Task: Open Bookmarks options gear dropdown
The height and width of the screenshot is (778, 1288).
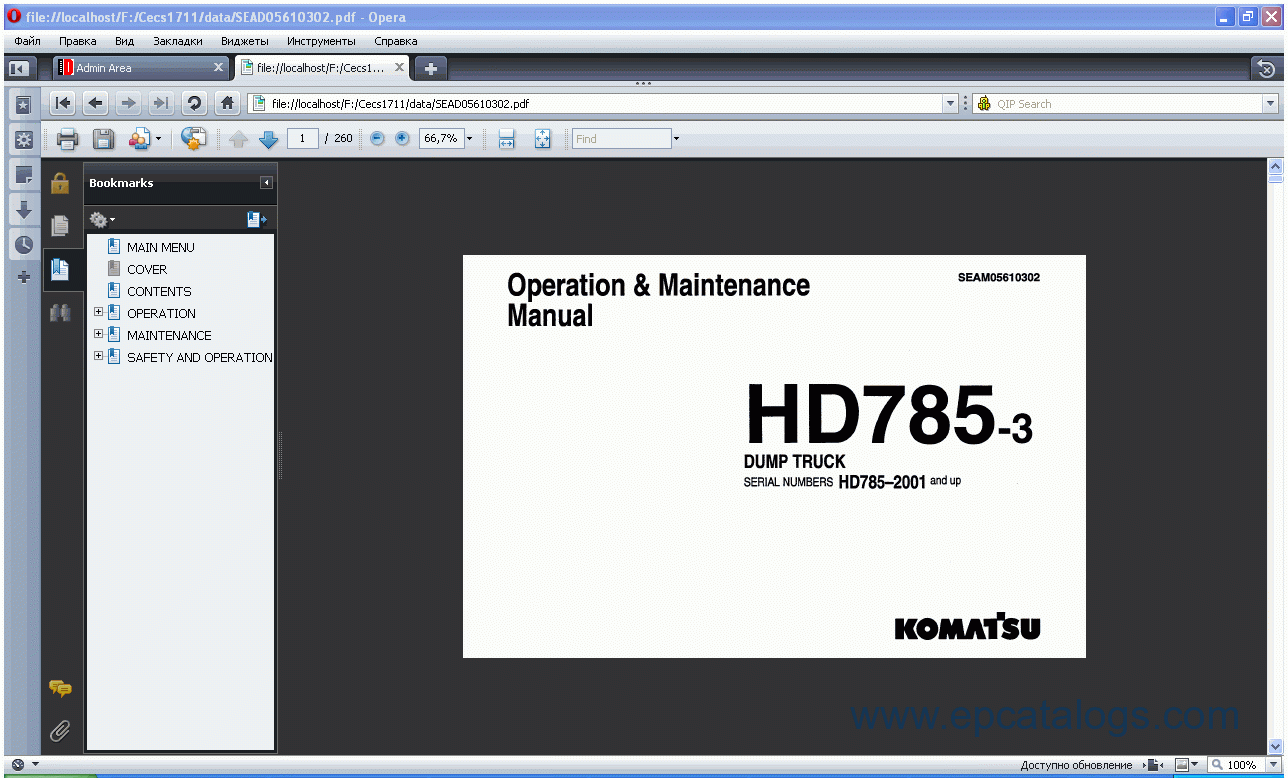Action: coord(102,219)
